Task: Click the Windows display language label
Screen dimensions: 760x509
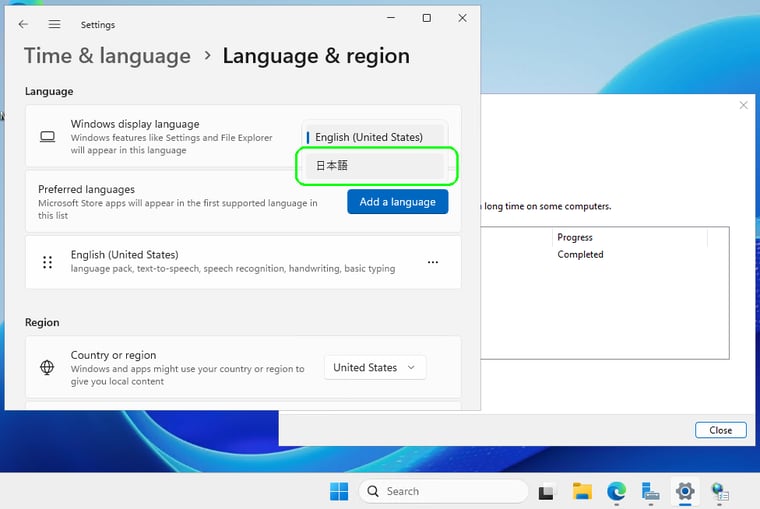Action: pyautogui.click(x=135, y=124)
